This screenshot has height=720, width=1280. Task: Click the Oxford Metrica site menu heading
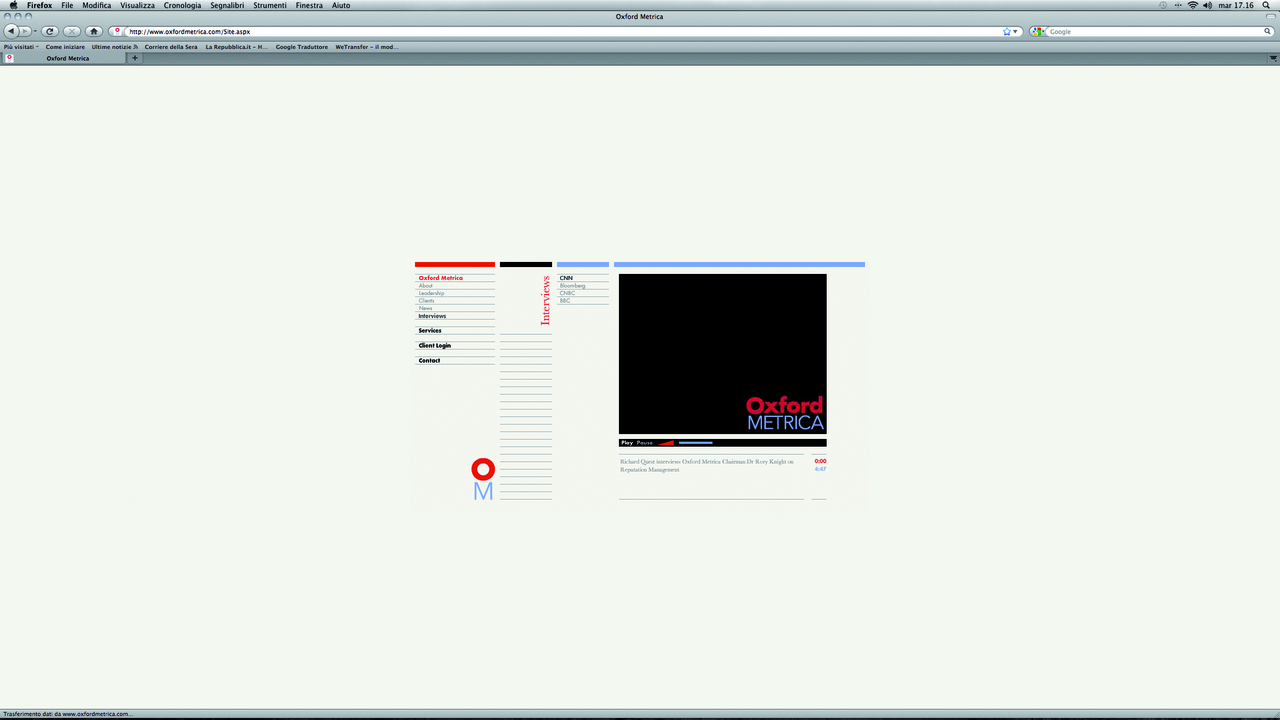pyautogui.click(x=440, y=278)
